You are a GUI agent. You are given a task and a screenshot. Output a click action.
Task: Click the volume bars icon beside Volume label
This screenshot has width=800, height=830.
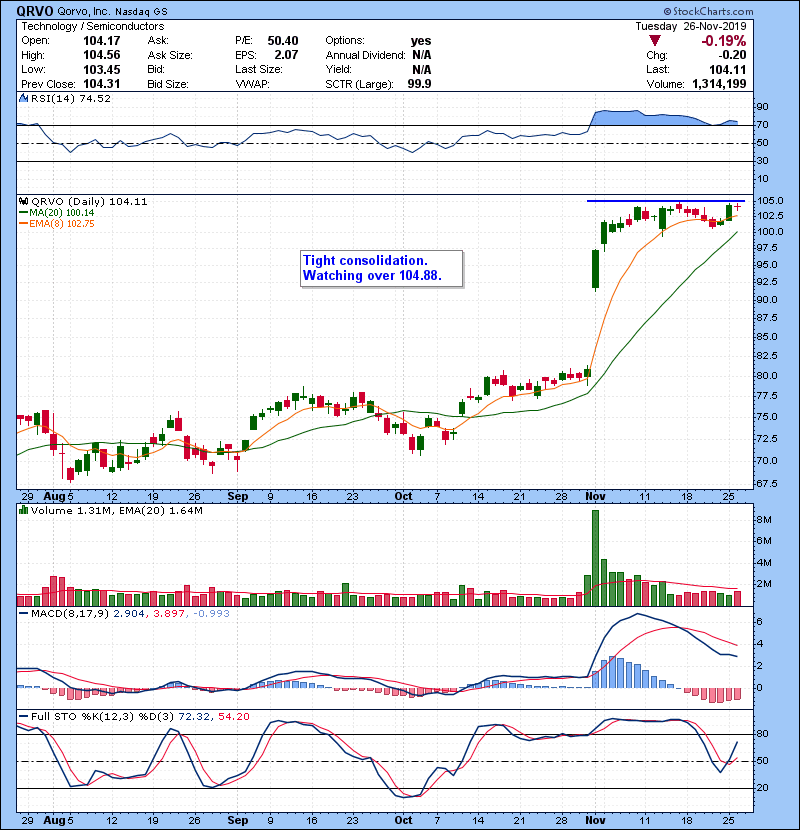point(23,510)
